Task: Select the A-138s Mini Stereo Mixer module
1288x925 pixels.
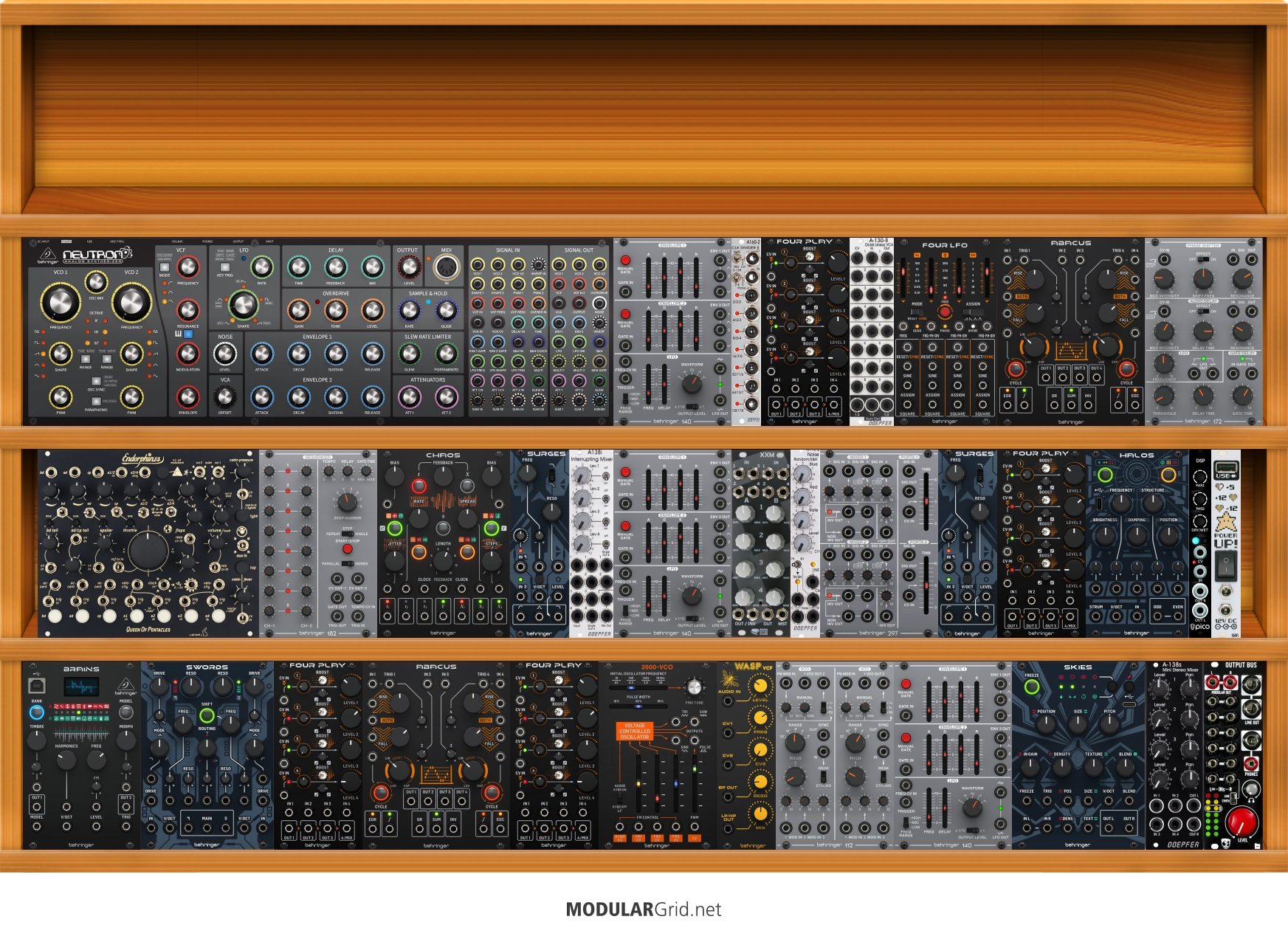Action: point(1174,755)
